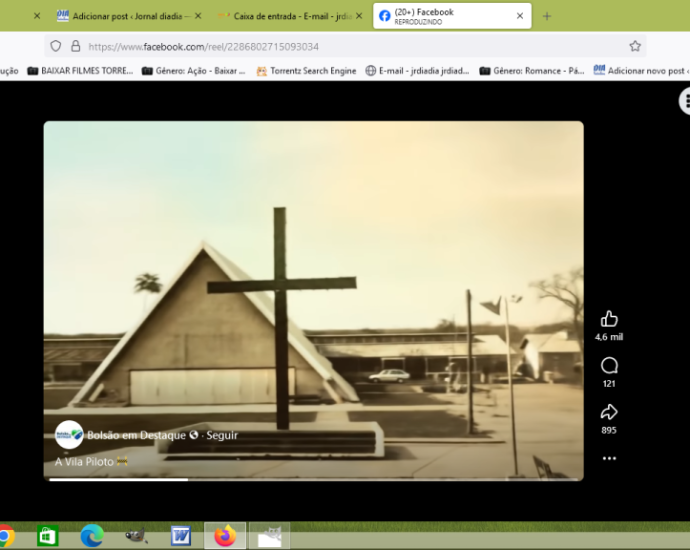Open Microsoft Edge from the taskbar

(92, 536)
